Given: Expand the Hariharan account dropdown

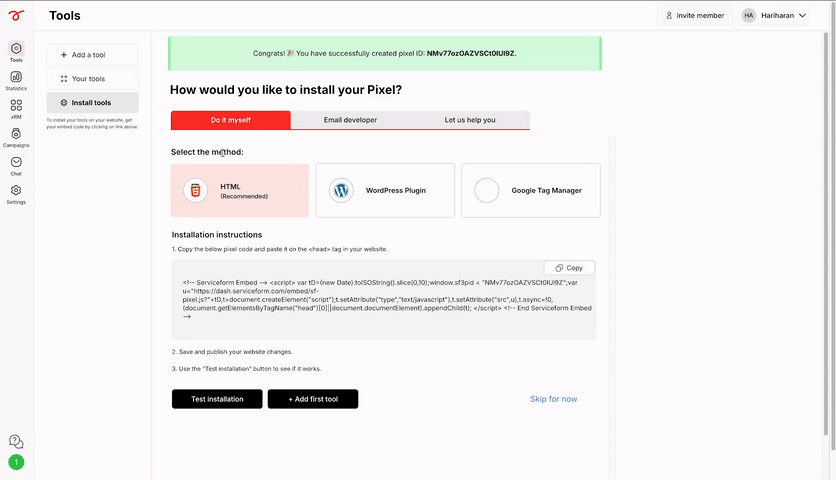Looking at the screenshot, I should (x=774, y=15).
